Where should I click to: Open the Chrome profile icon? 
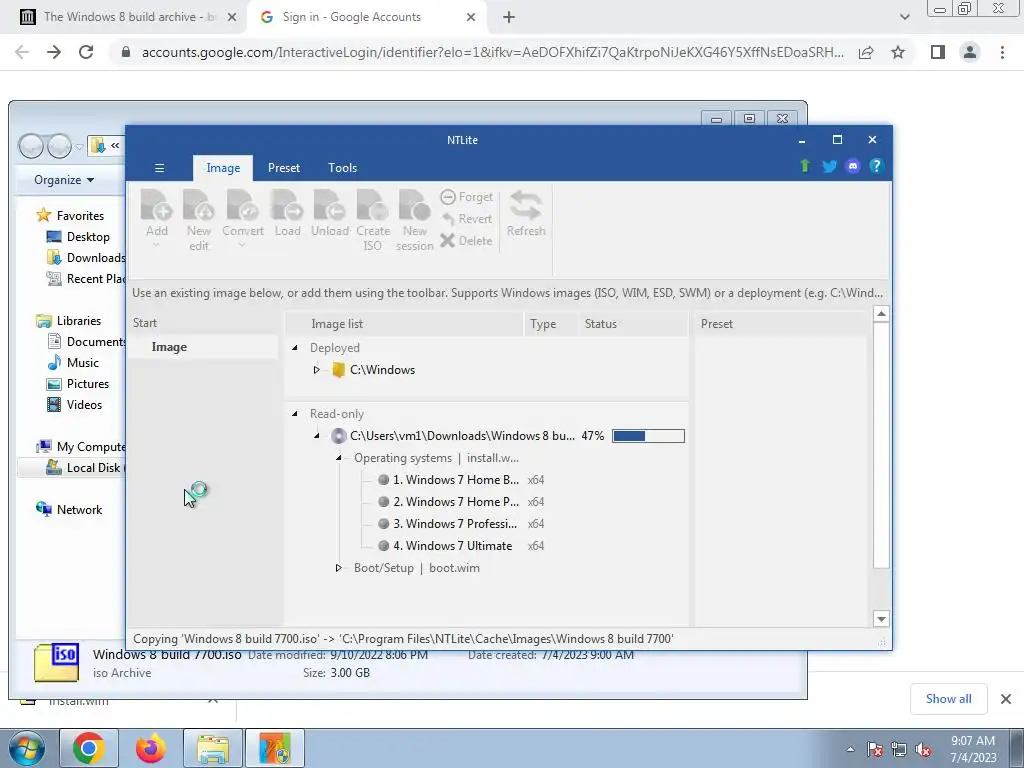[970, 52]
